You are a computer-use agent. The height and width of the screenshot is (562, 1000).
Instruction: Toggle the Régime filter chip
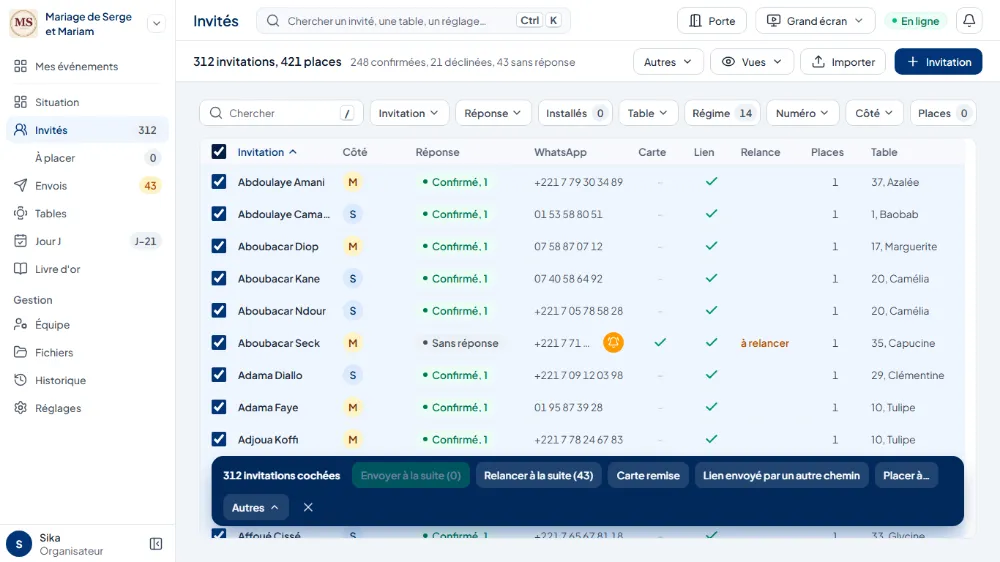pyautogui.click(x=722, y=113)
